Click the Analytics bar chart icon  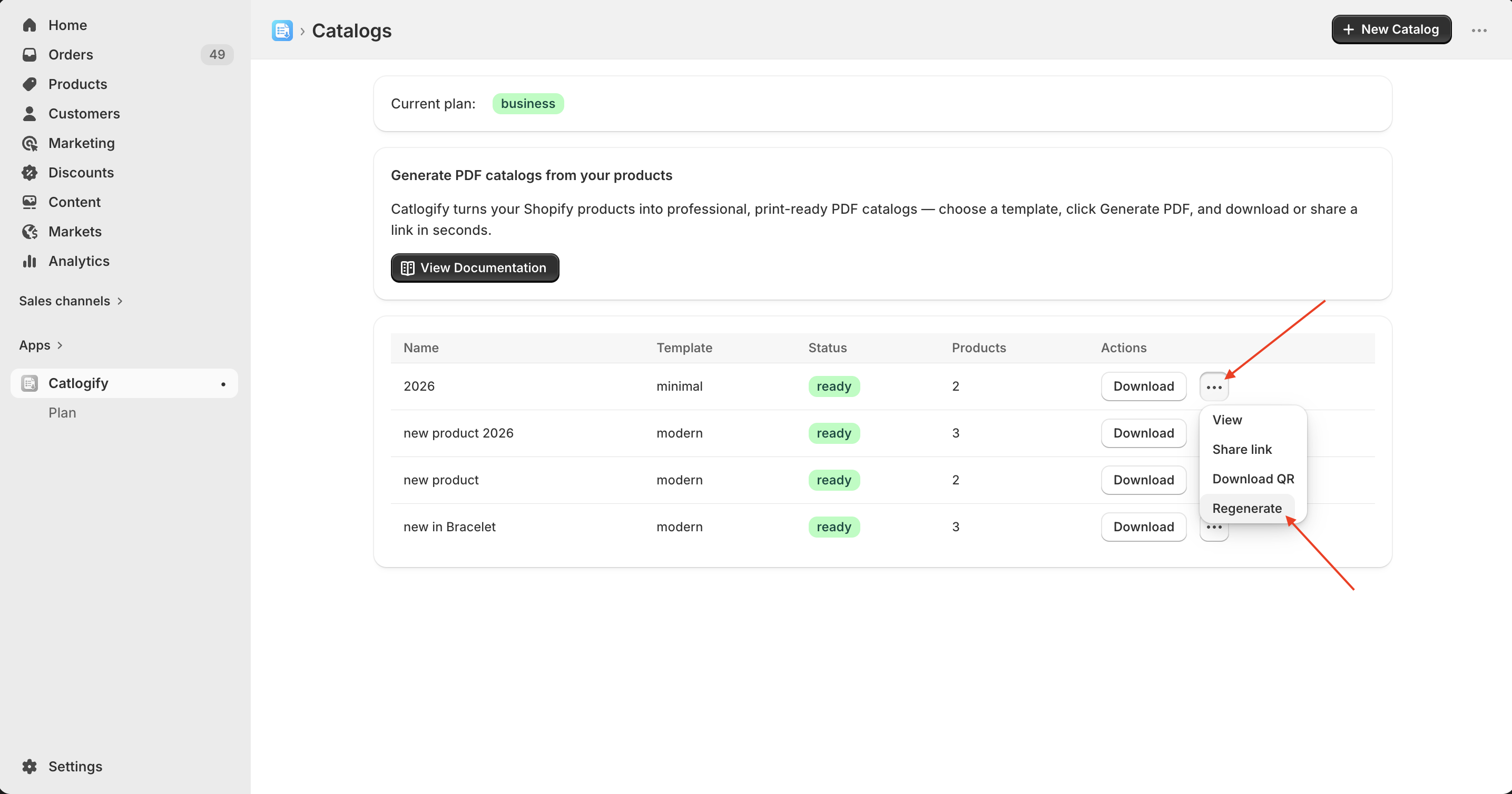(x=30, y=261)
